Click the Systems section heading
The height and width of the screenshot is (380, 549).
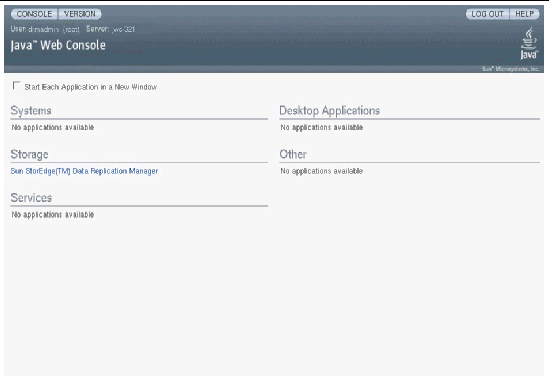click(x=31, y=111)
